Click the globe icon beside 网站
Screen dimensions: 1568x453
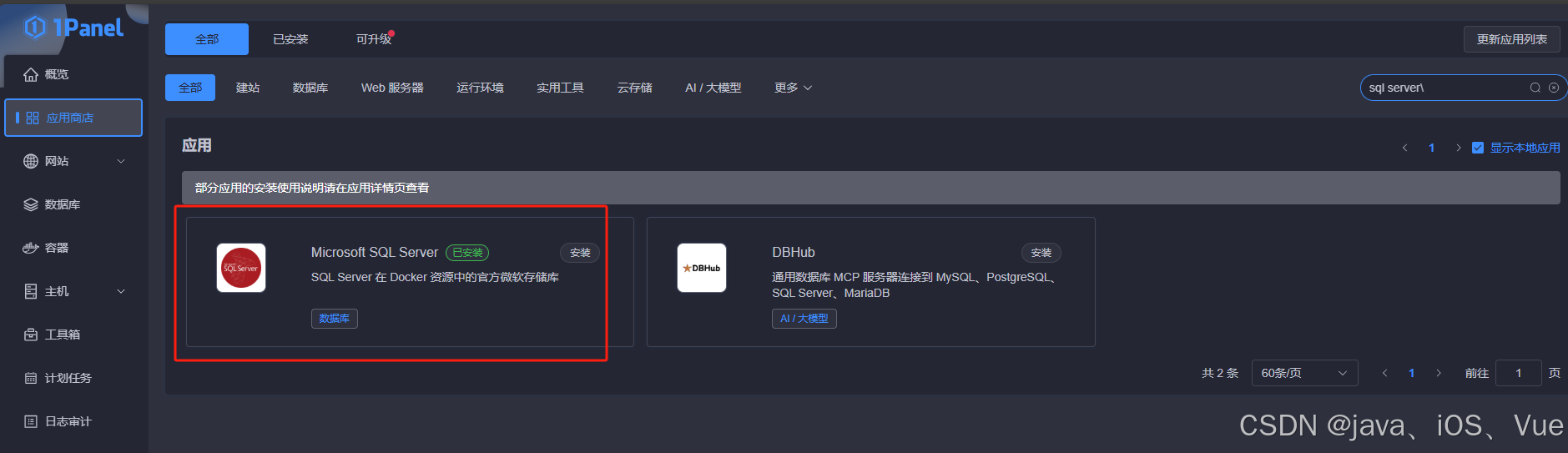tap(31, 161)
